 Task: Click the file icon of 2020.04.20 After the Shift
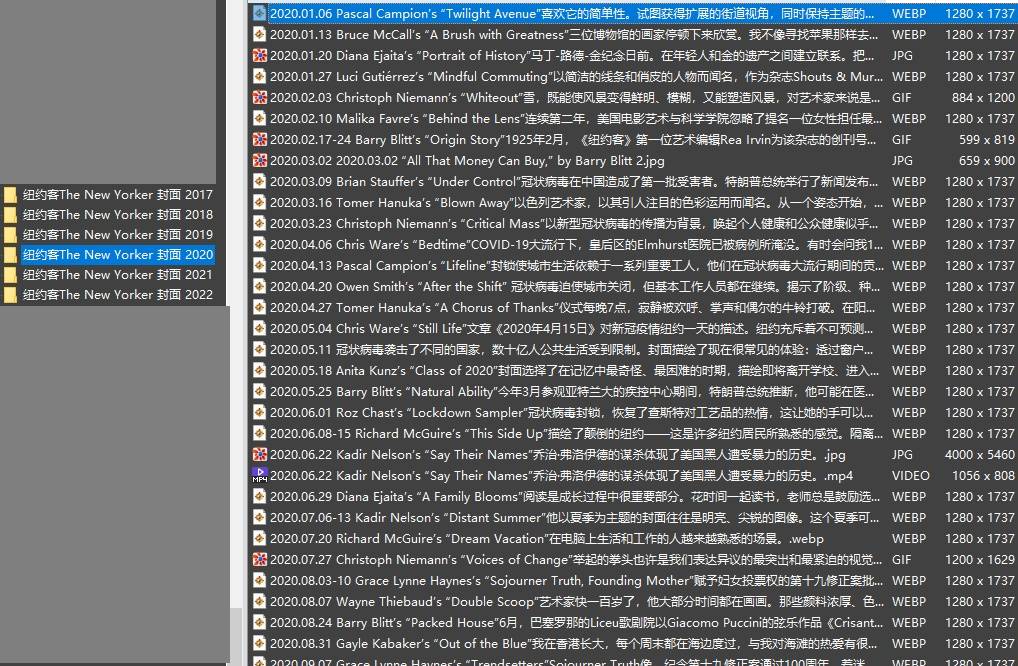tap(259, 286)
